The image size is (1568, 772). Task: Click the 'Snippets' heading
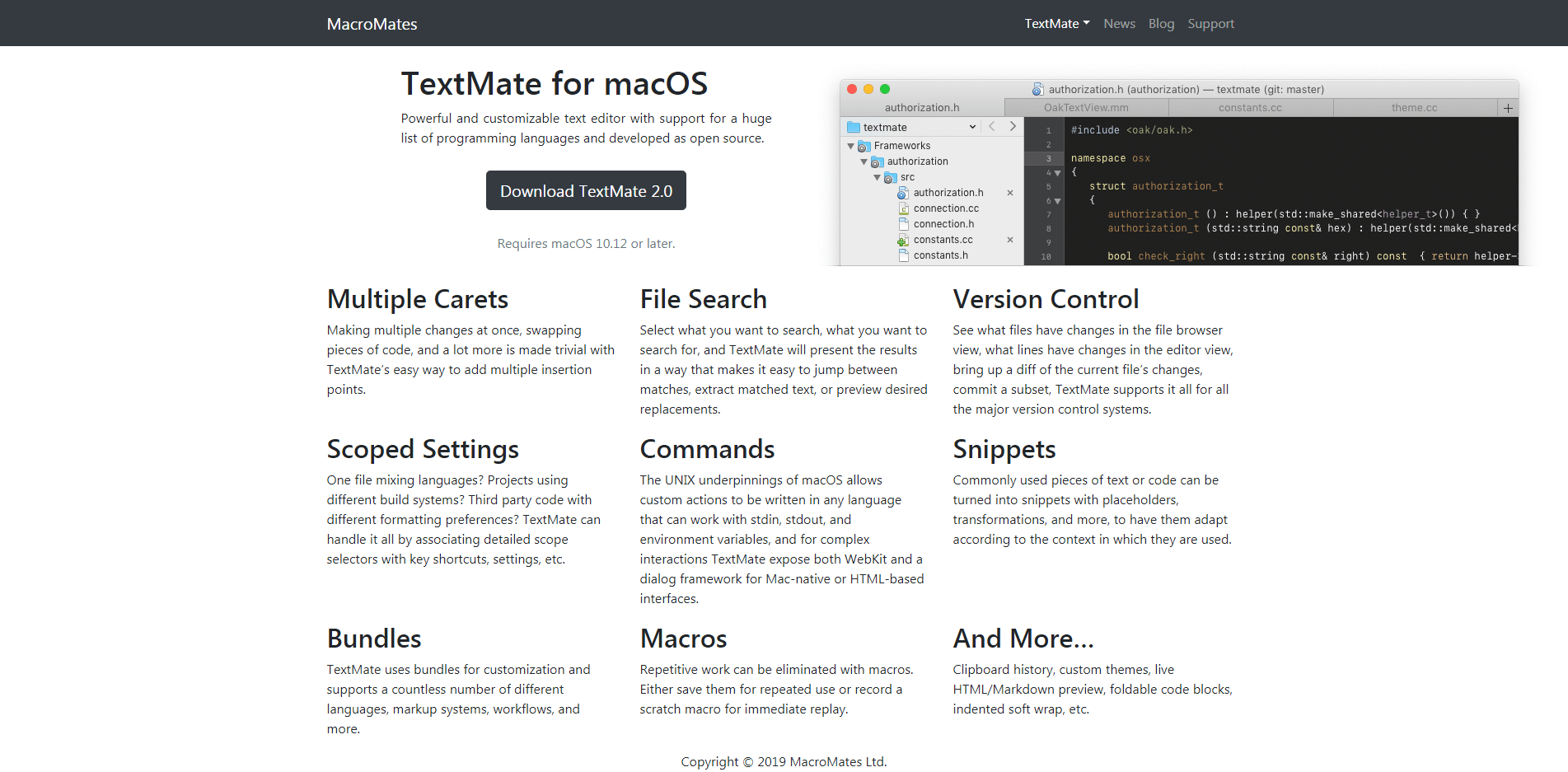pos(1004,449)
